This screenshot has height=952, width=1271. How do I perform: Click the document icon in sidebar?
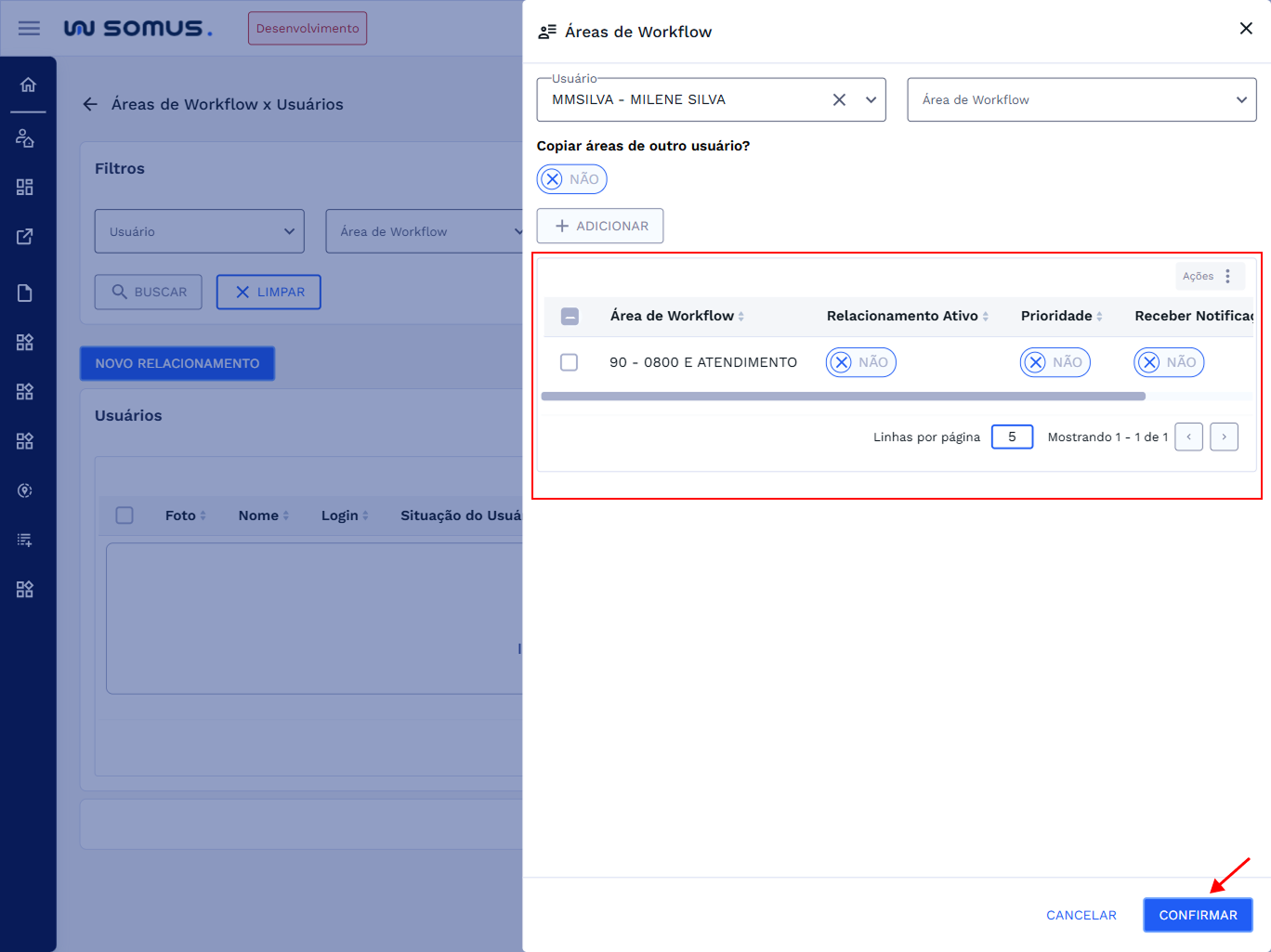tap(25, 293)
